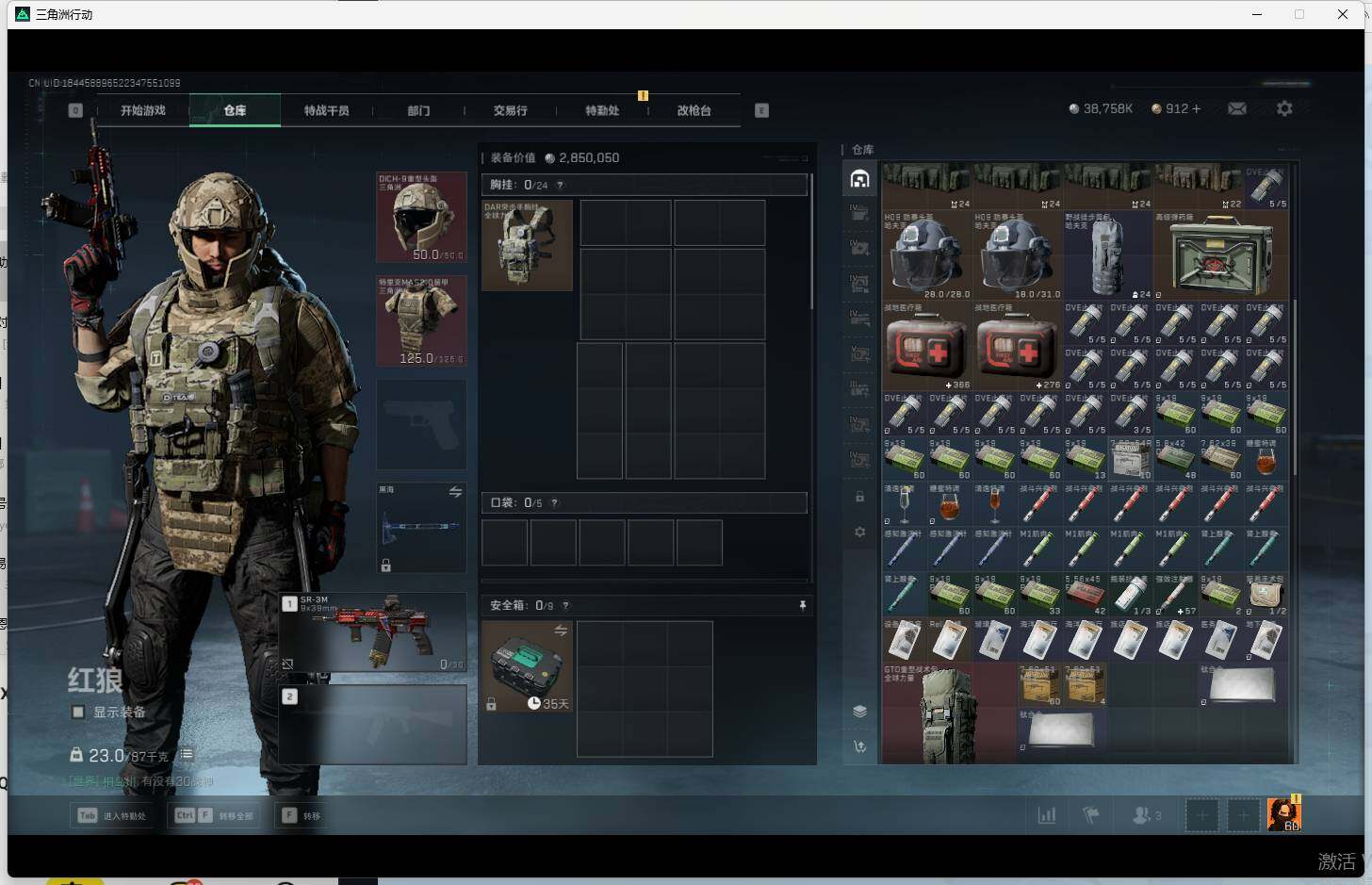This screenshot has height=885, width=1372.
Task: Click the second empty squad slot plus button
Action: tap(1243, 815)
